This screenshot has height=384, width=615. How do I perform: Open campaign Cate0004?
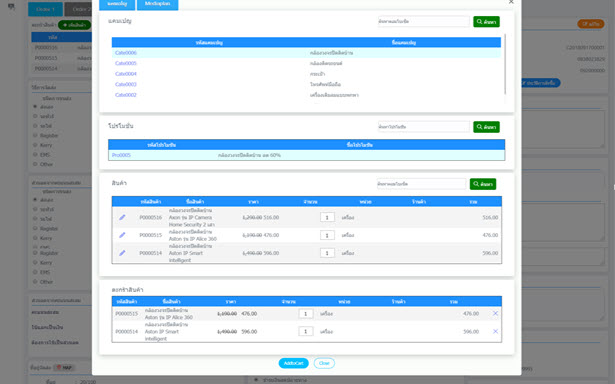[126, 74]
